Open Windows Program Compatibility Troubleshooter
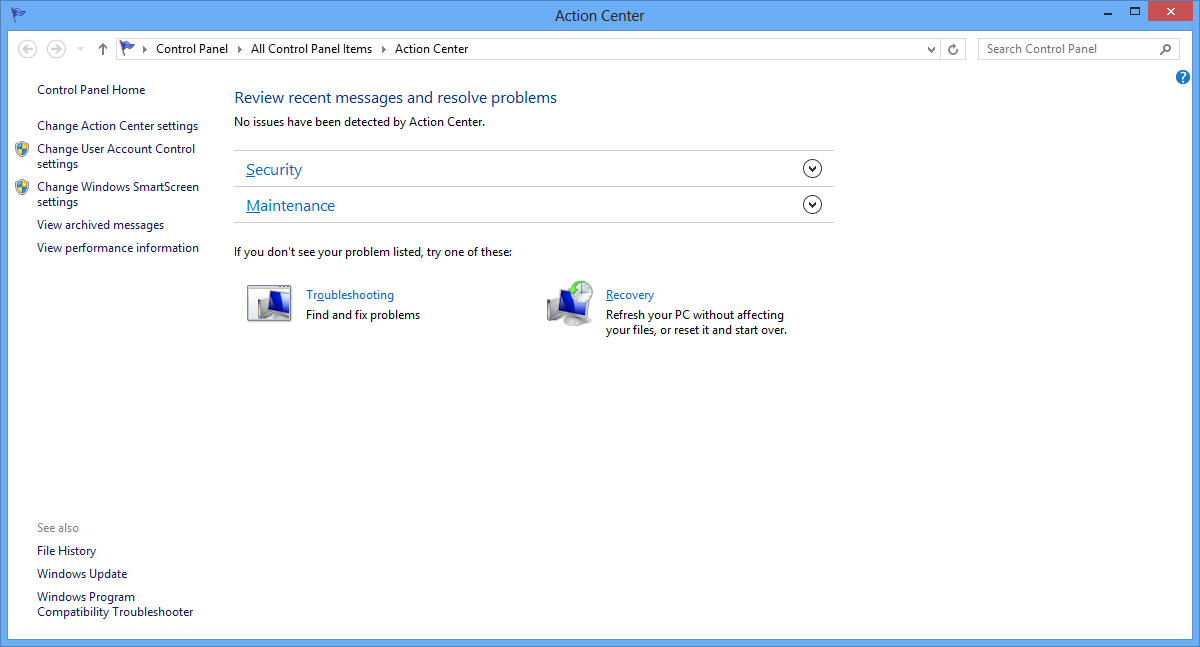This screenshot has width=1200, height=647. tap(115, 605)
